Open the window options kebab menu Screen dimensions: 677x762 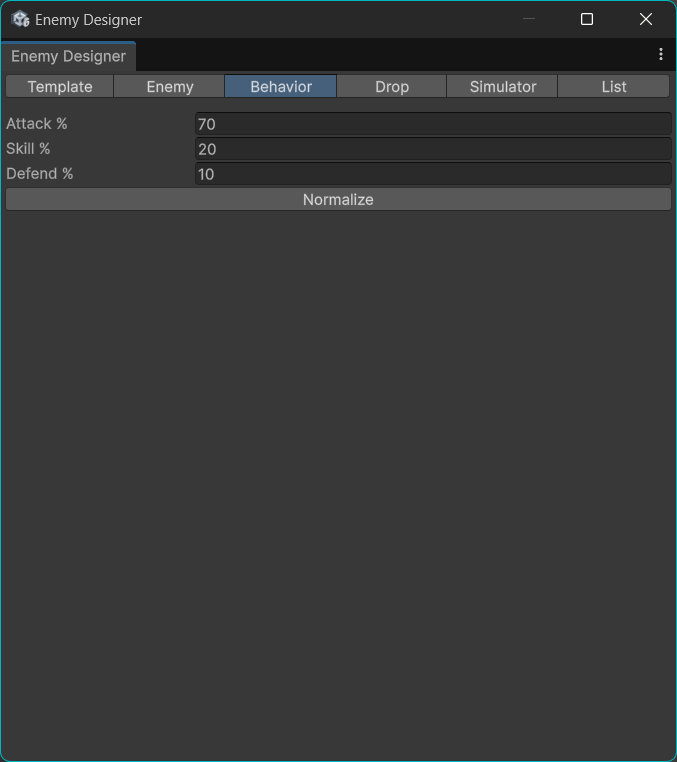[x=660, y=54]
